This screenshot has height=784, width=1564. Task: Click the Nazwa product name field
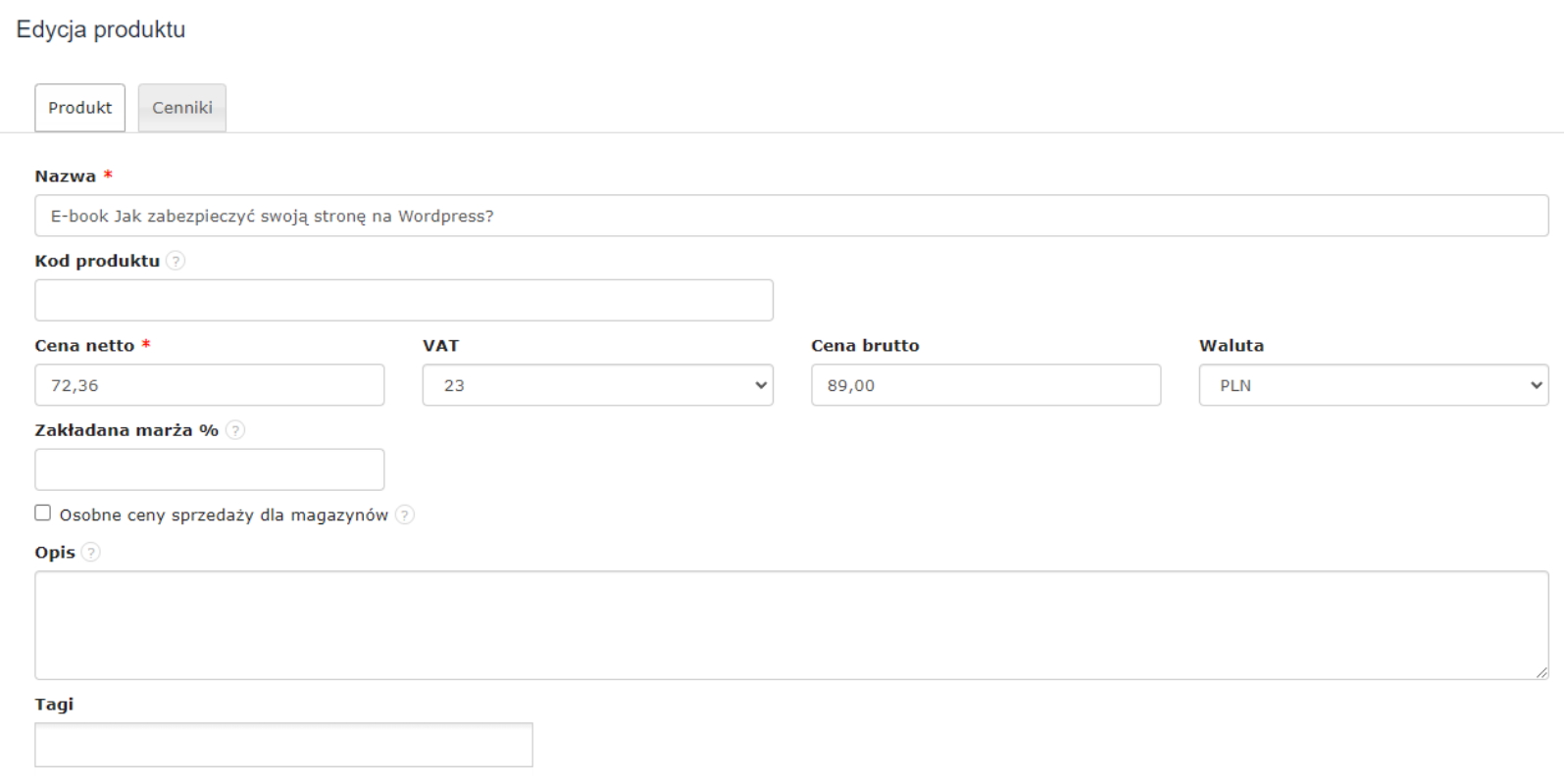(790, 216)
